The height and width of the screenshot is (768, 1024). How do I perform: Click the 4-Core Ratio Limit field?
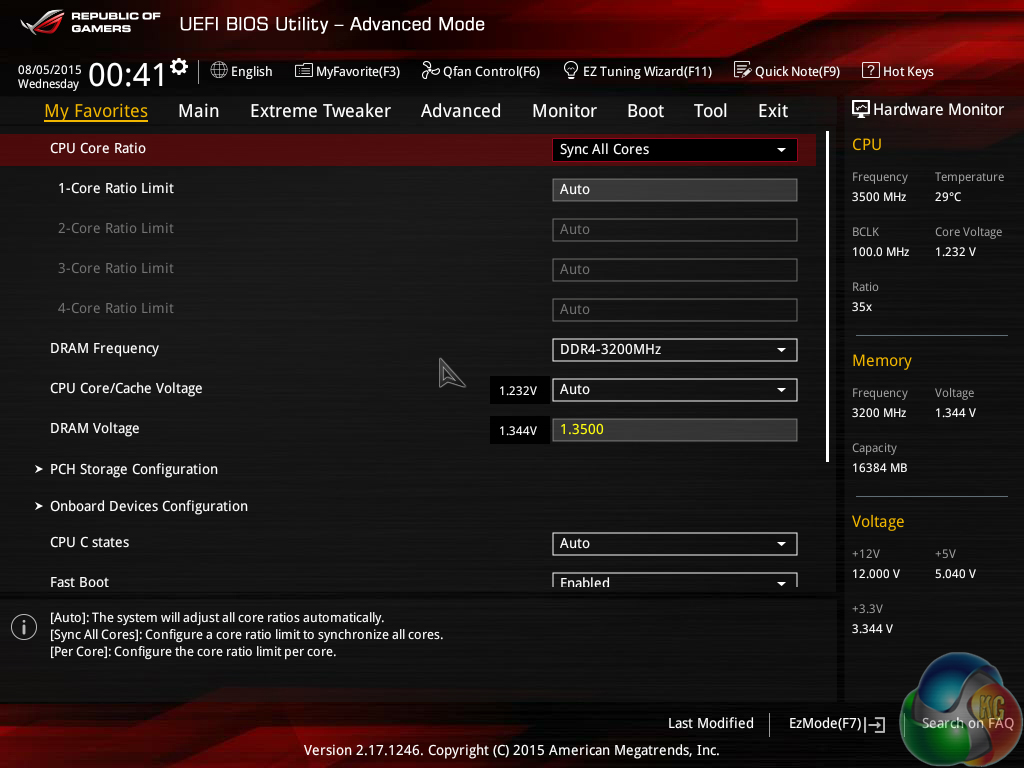click(674, 310)
